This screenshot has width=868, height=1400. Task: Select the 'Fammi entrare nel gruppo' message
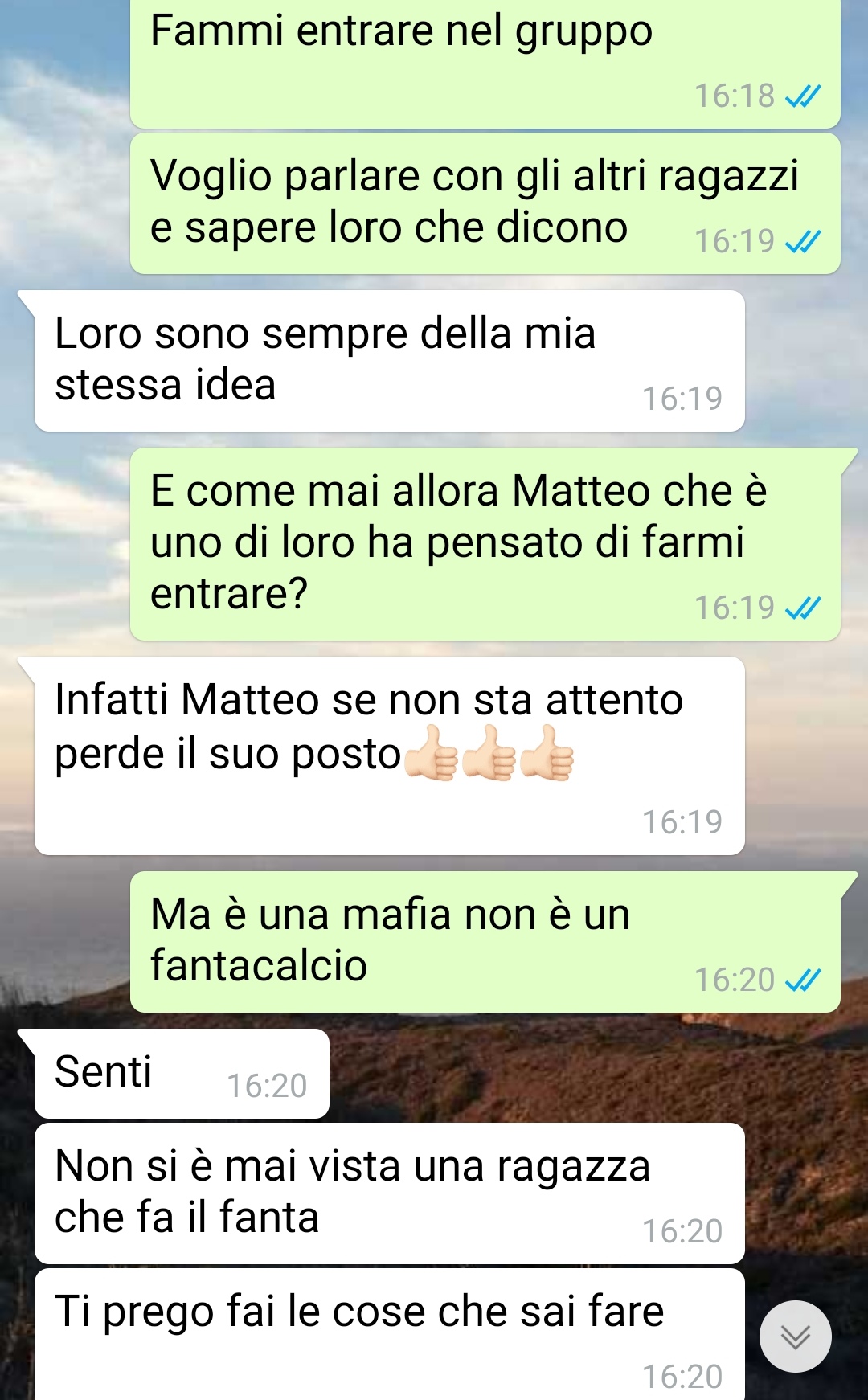485,63
